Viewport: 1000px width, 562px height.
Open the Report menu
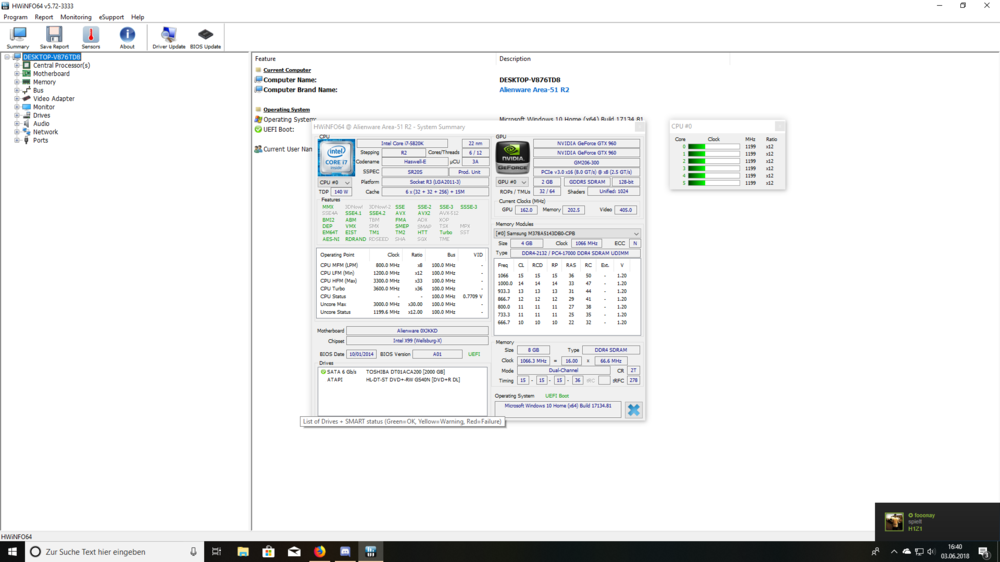coord(44,17)
